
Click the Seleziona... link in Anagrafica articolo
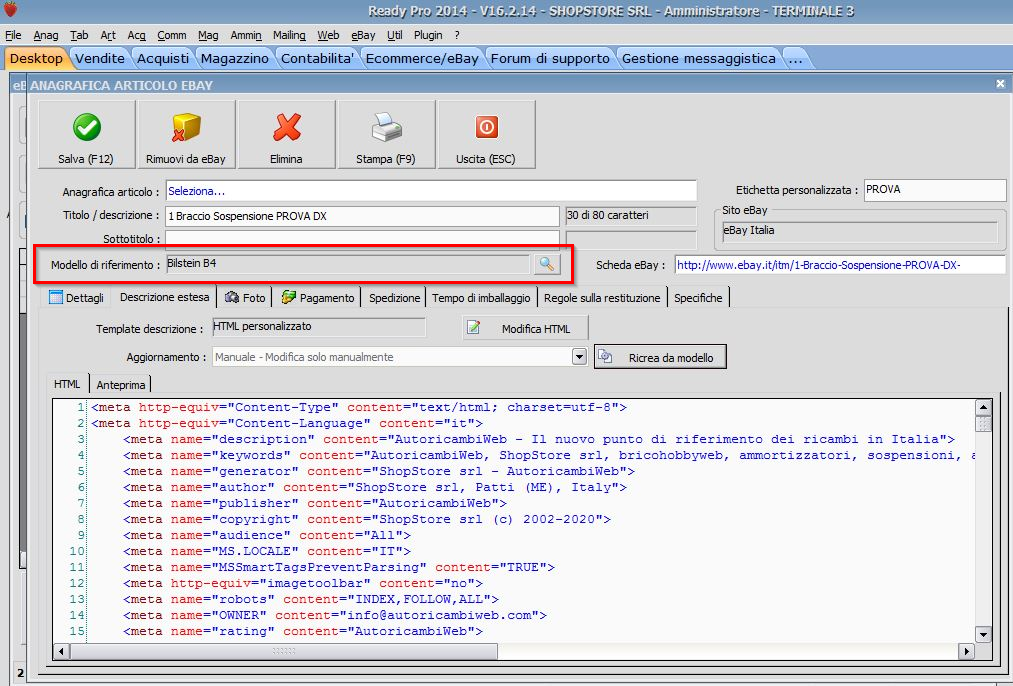[196, 191]
